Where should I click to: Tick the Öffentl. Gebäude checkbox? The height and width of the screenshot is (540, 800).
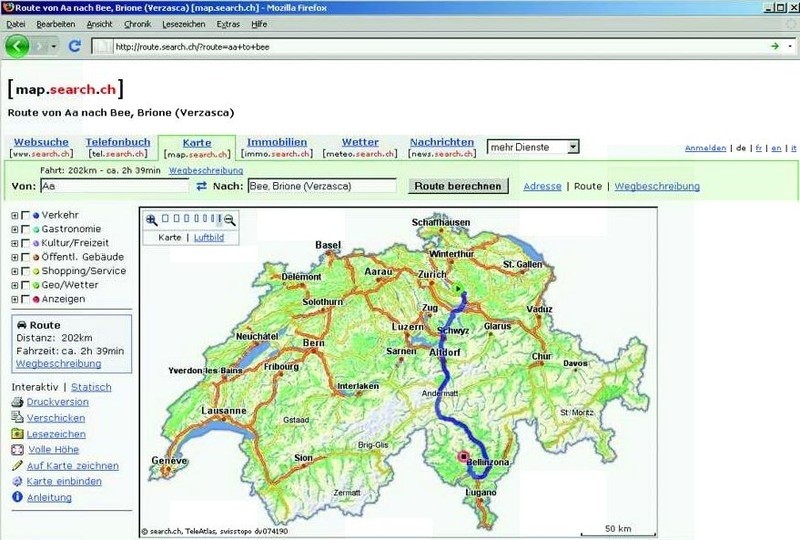(x=25, y=257)
